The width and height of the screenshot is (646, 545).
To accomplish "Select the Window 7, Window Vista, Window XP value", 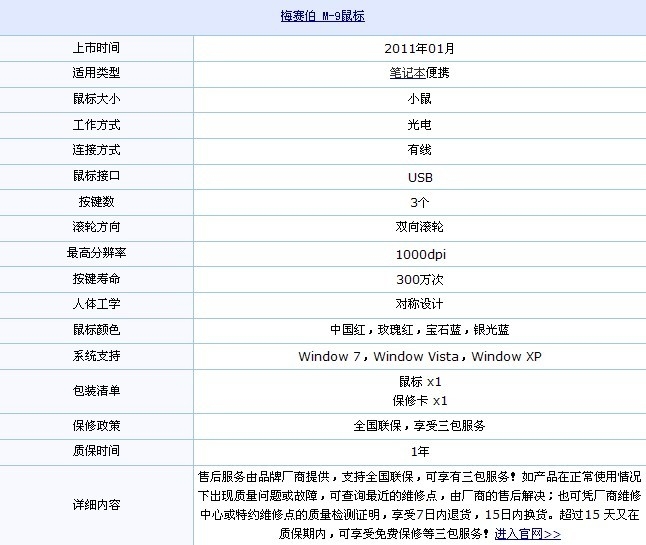I will click(x=420, y=356).
